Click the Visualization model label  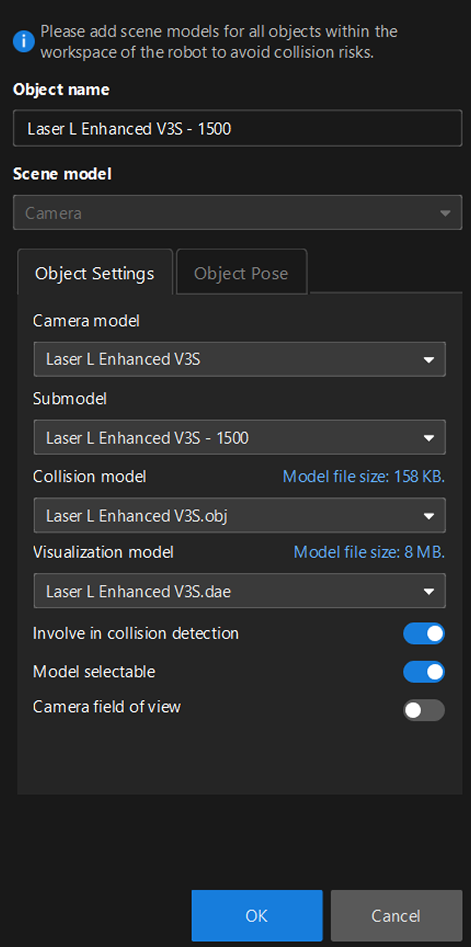click(103, 552)
